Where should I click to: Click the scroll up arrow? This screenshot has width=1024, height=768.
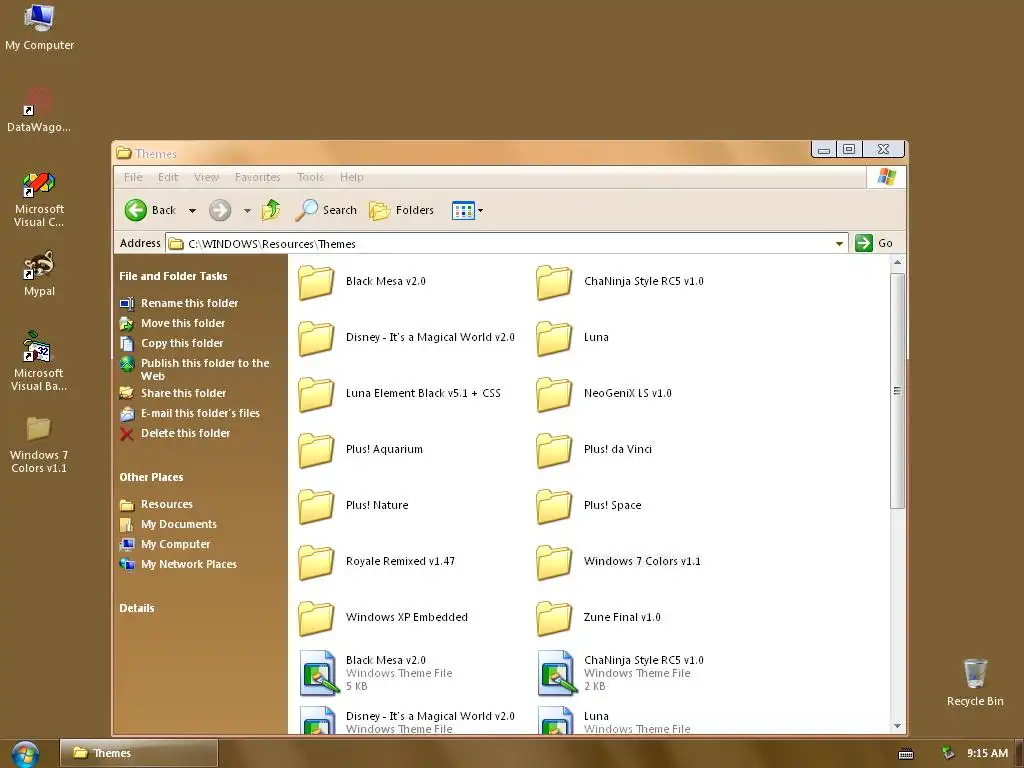[x=897, y=263]
